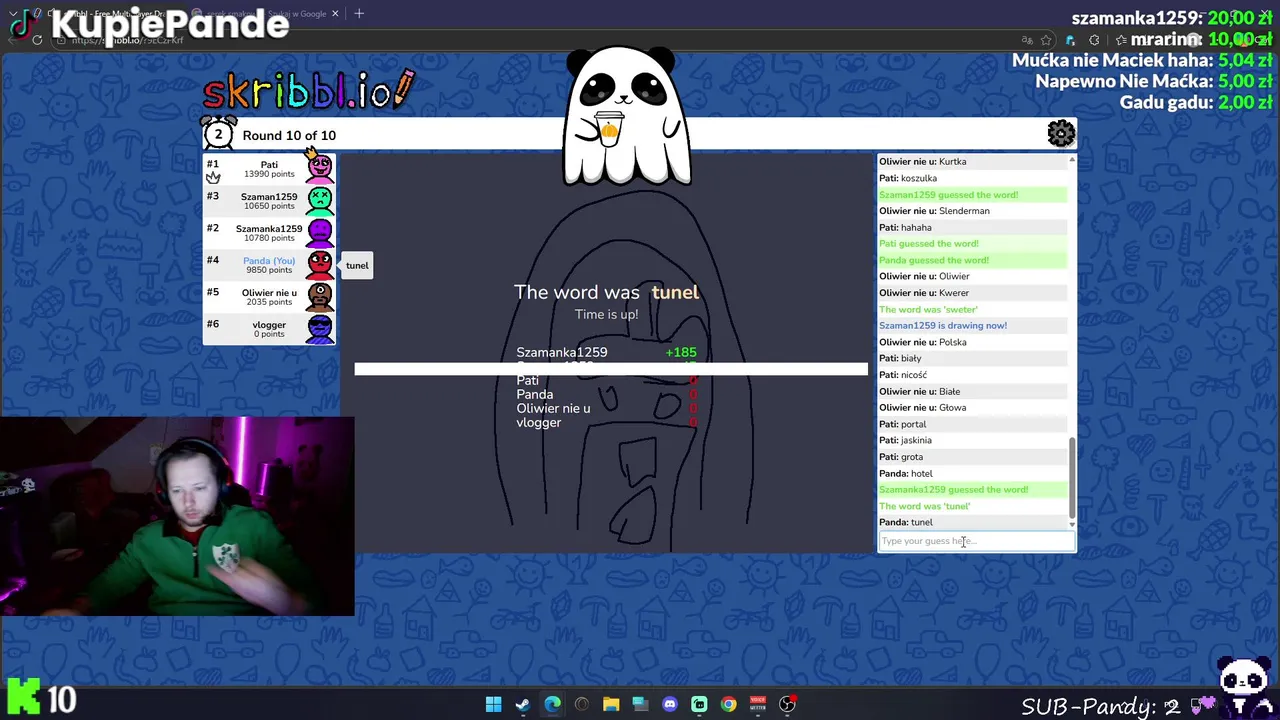The image size is (1280, 720).
Task: Switch to Microsoft Edge in taskbar
Action: pos(552,704)
